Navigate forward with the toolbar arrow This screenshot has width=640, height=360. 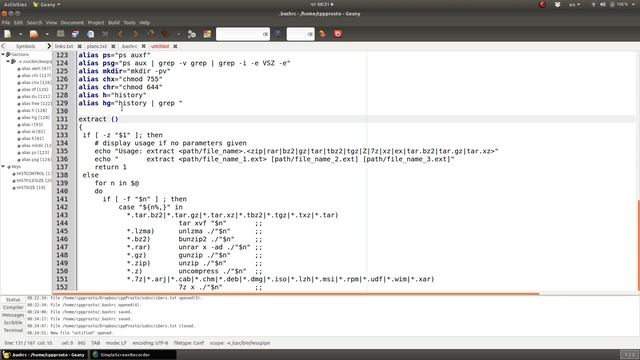pos(135,34)
